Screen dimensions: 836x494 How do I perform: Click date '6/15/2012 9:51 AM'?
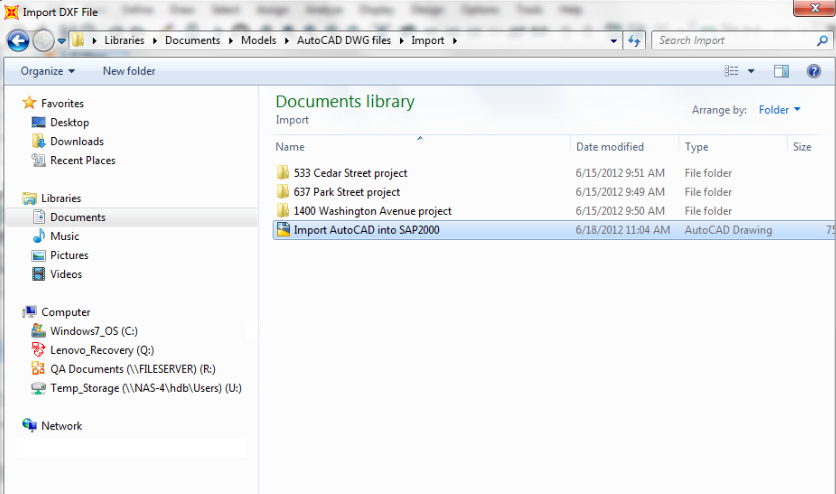point(620,173)
